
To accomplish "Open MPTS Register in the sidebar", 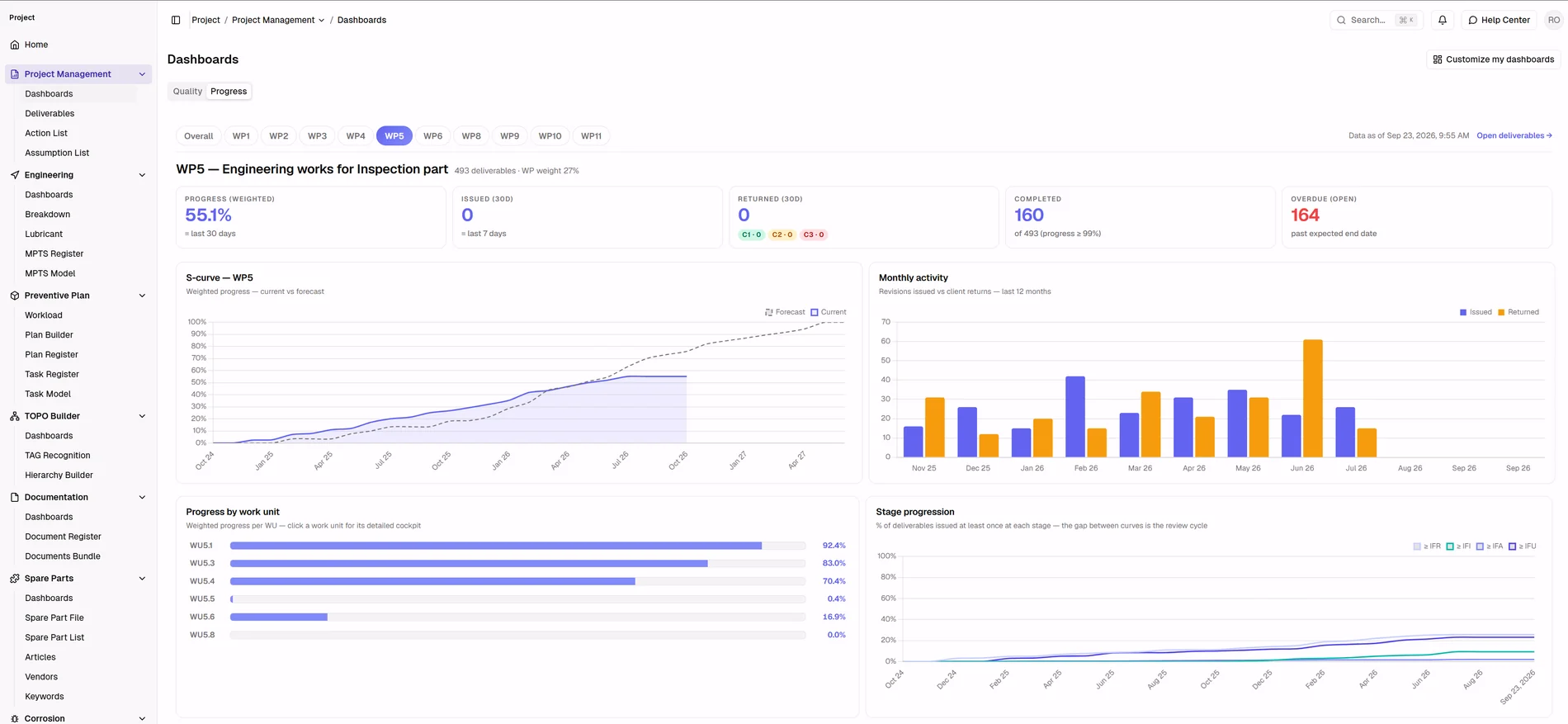I will (54, 254).
